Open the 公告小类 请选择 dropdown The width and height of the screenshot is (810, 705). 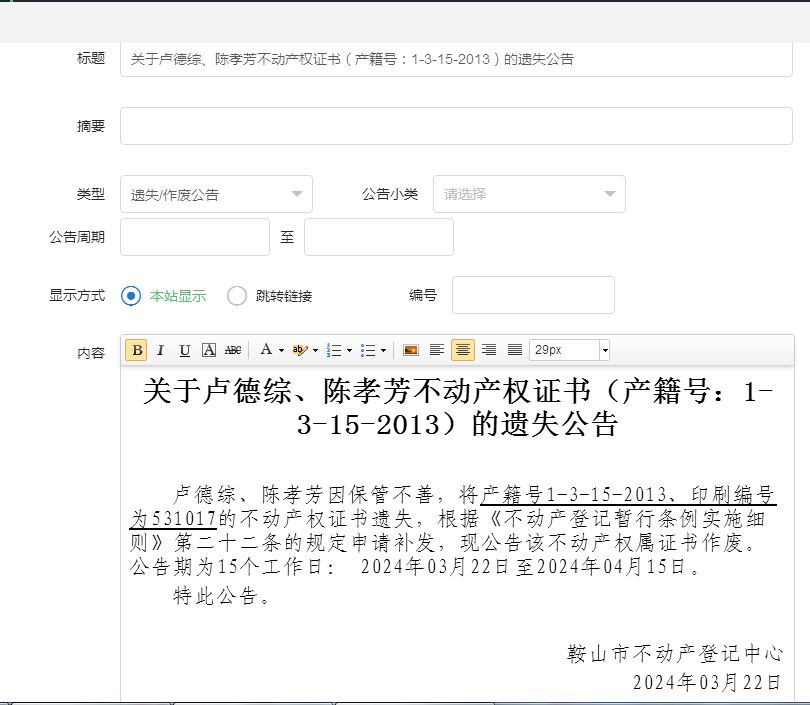529,194
